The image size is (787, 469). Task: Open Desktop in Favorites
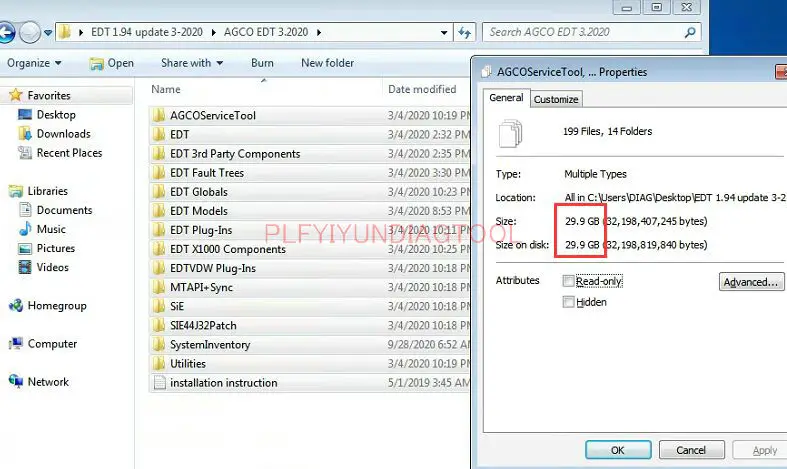(56, 114)
